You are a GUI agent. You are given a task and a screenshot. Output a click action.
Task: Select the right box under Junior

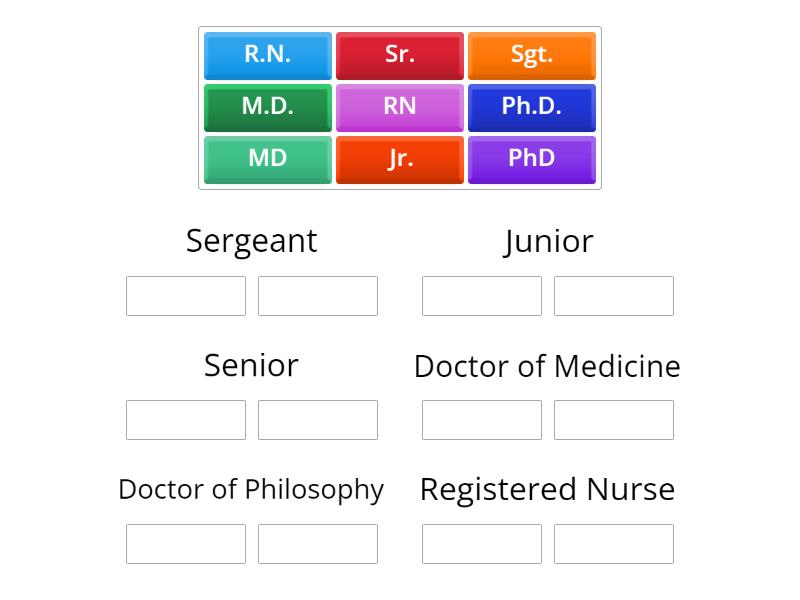tap(614, 296)
